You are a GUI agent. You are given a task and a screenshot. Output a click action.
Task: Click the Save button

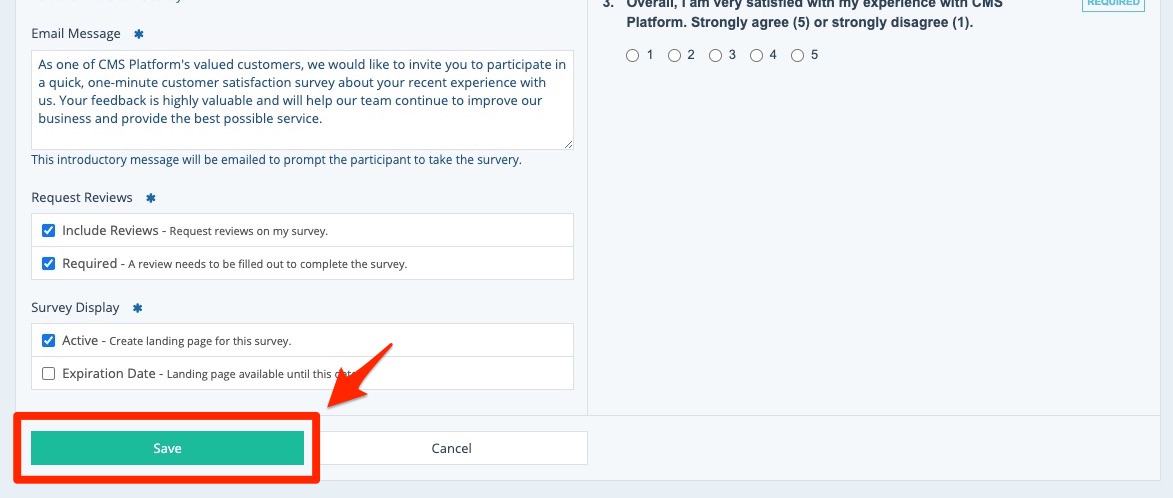(x=167, y=448)
